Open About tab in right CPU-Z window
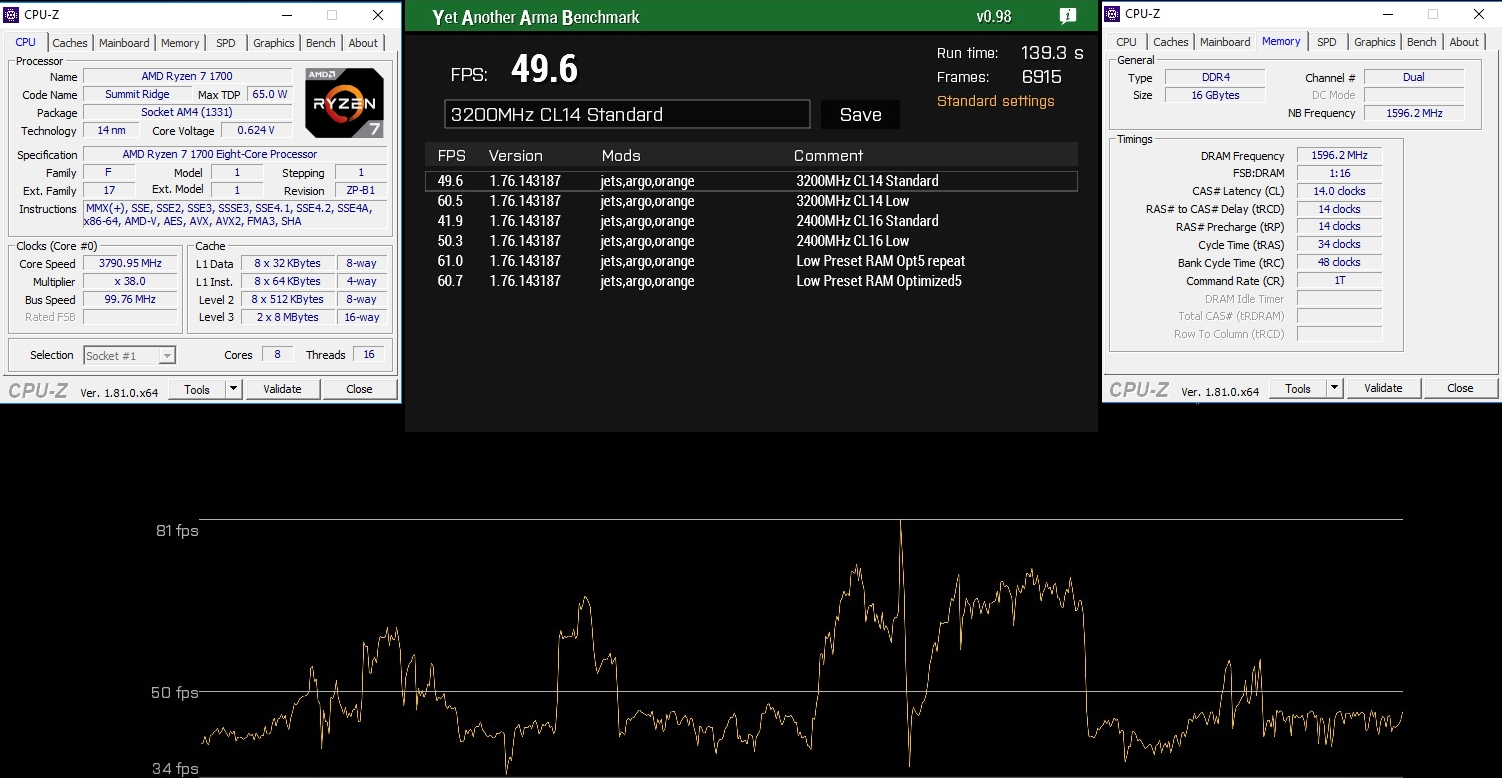Viewport: 1502px width, 778px height. pos(1464,42)
